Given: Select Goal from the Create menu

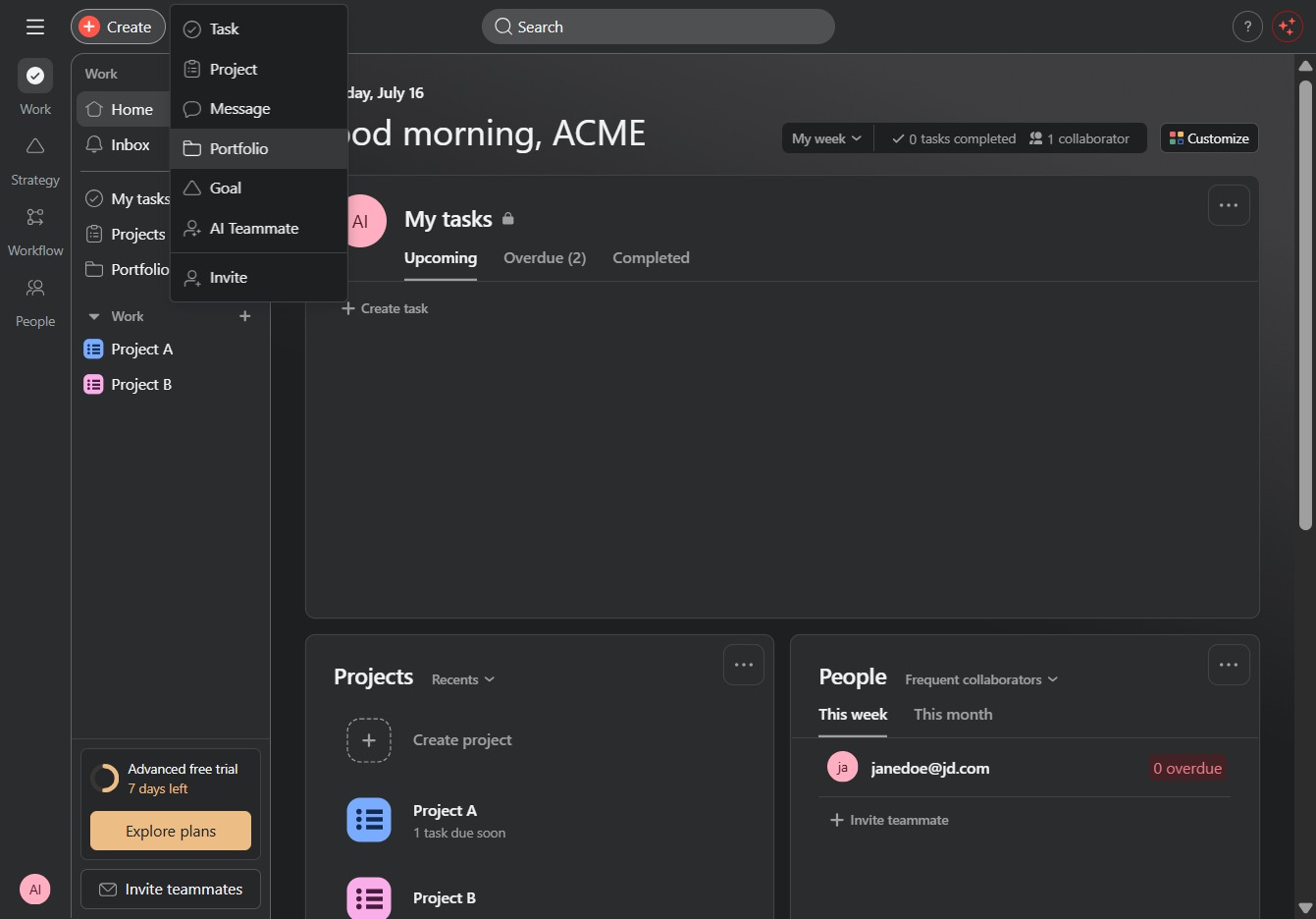Looking at the screenshot, I should [259, 189].
